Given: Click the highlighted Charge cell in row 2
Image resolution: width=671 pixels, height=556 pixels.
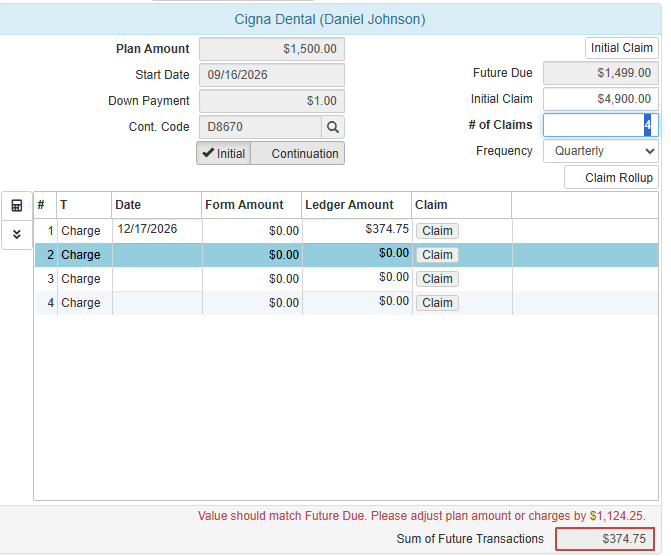Looking at the screenshot, I should click(x=84, y=255).
